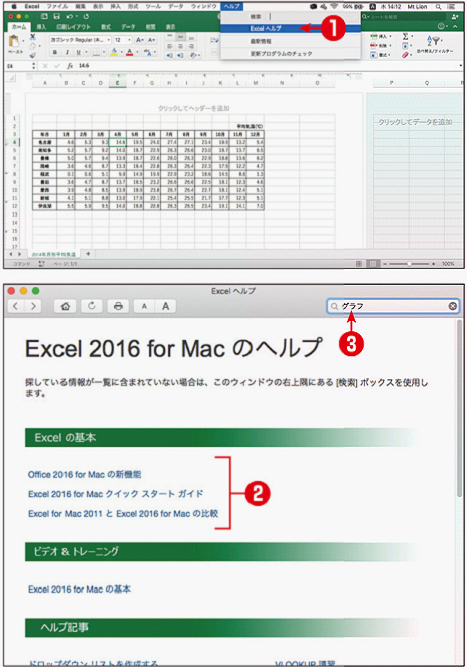467x667 pixels.
Task: Click the fx insert function icon
Action: (71, 66)
